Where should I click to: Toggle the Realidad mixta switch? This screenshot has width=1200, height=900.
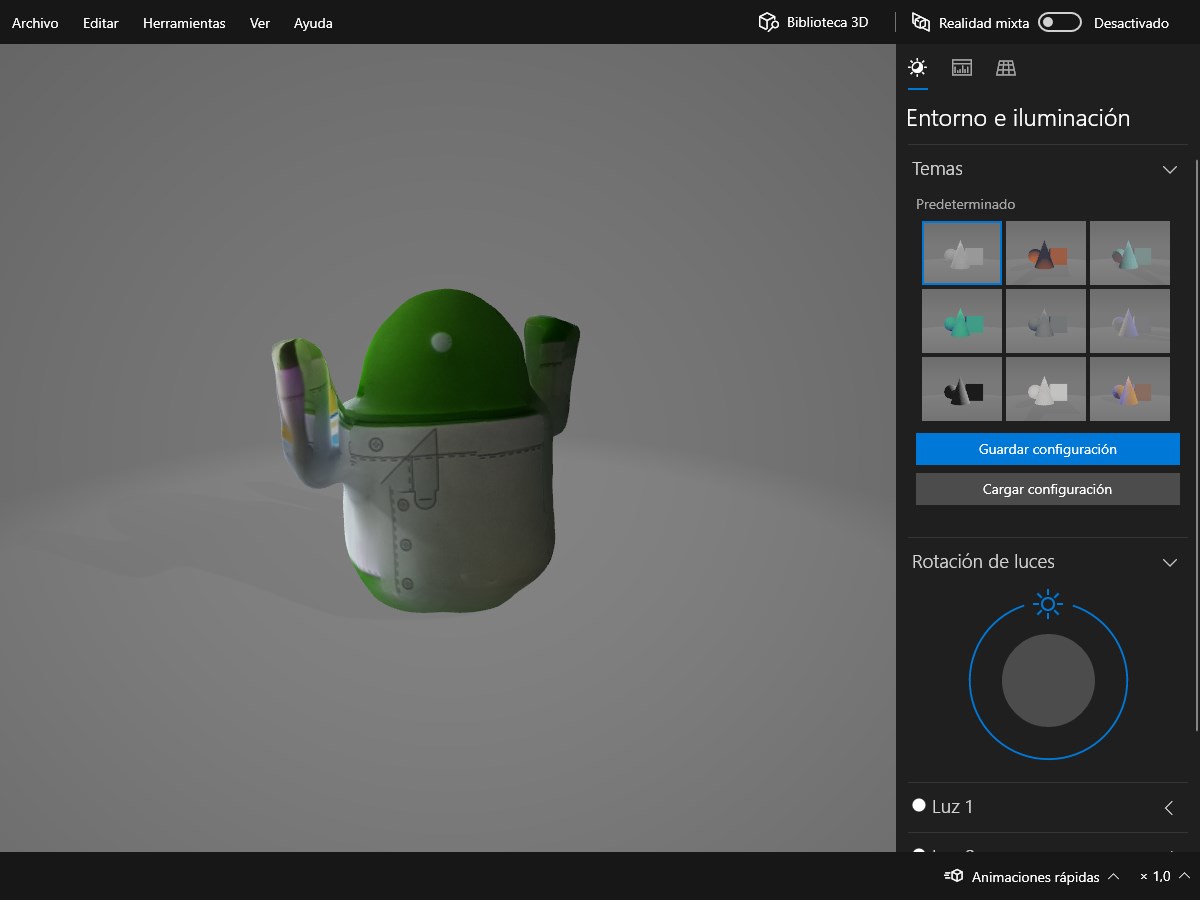[1059, 22]
